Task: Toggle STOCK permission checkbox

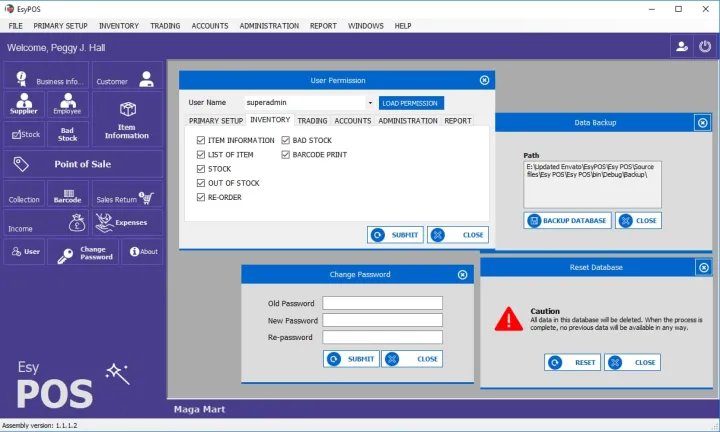Action: click(201, 169)
